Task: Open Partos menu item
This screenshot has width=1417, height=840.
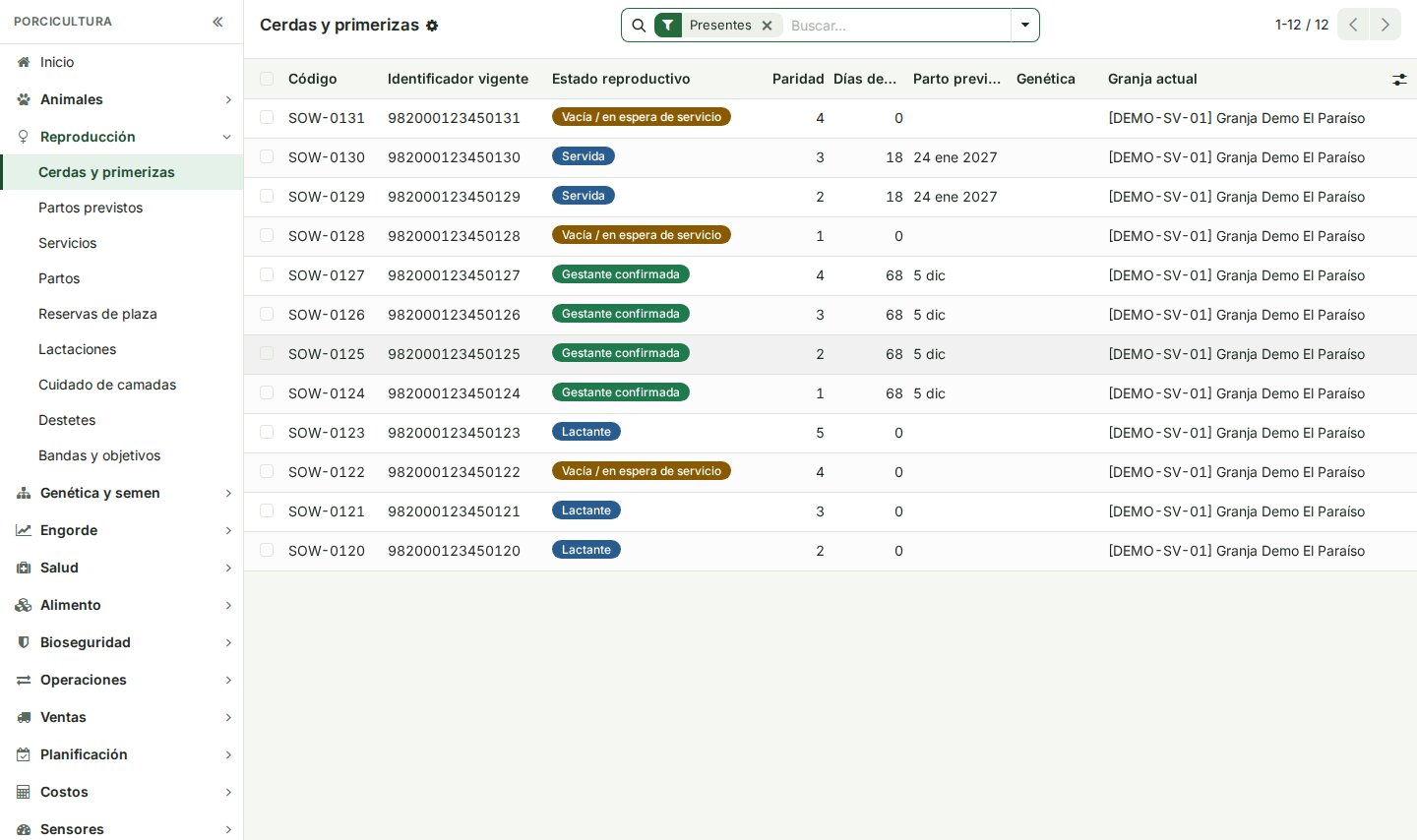Action: point(122,278)
